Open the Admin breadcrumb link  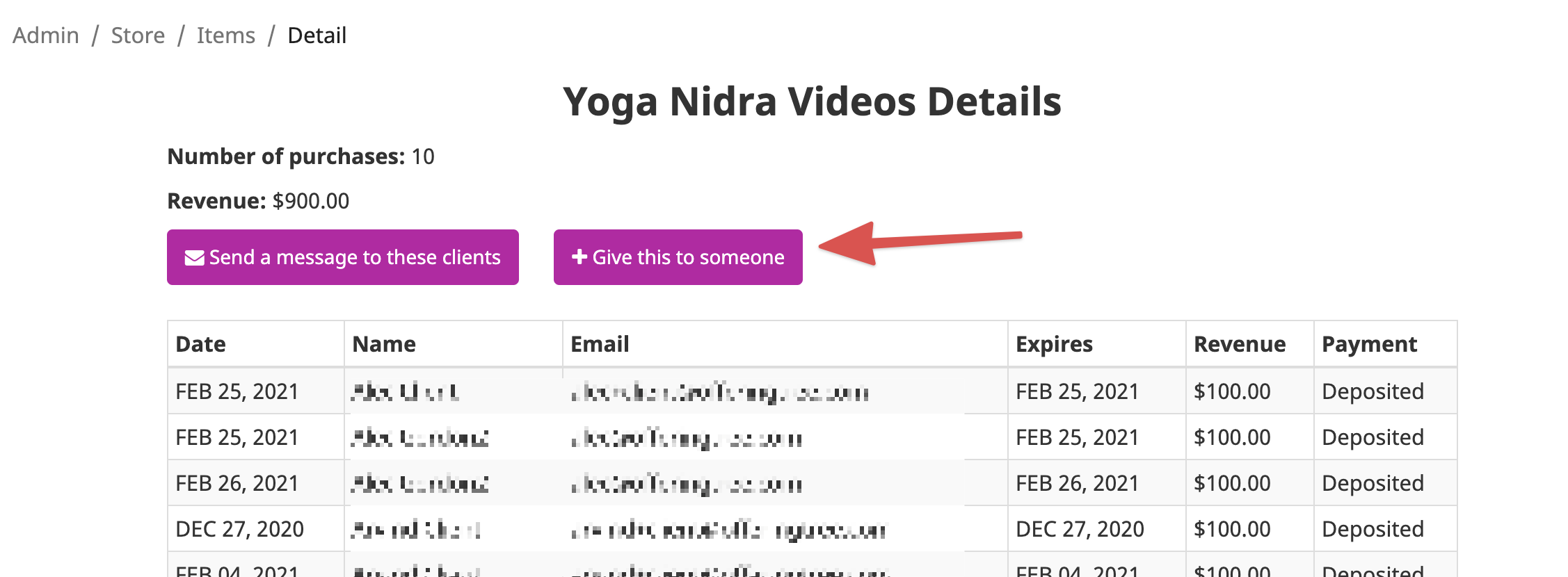pos(46,35)
